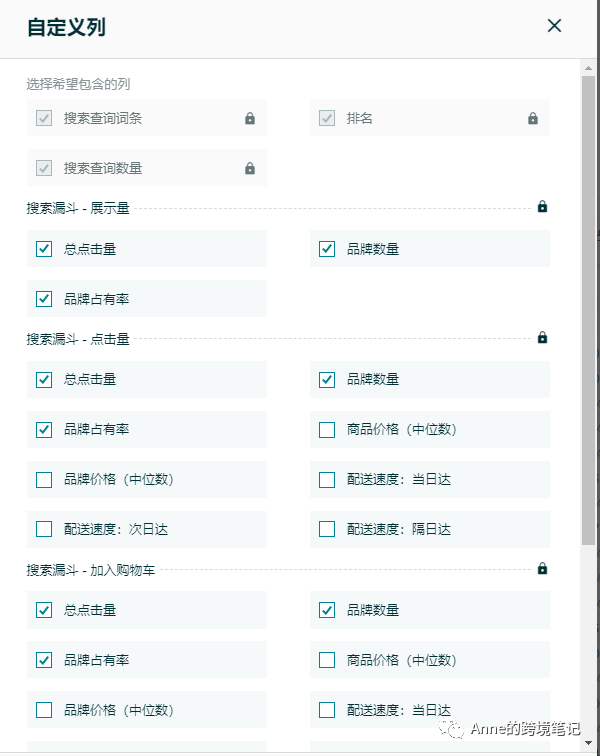Click lock icon on 搜索查询词条 row
The height and width of the screenshot is (756, 600).
(x=250, y=118)
